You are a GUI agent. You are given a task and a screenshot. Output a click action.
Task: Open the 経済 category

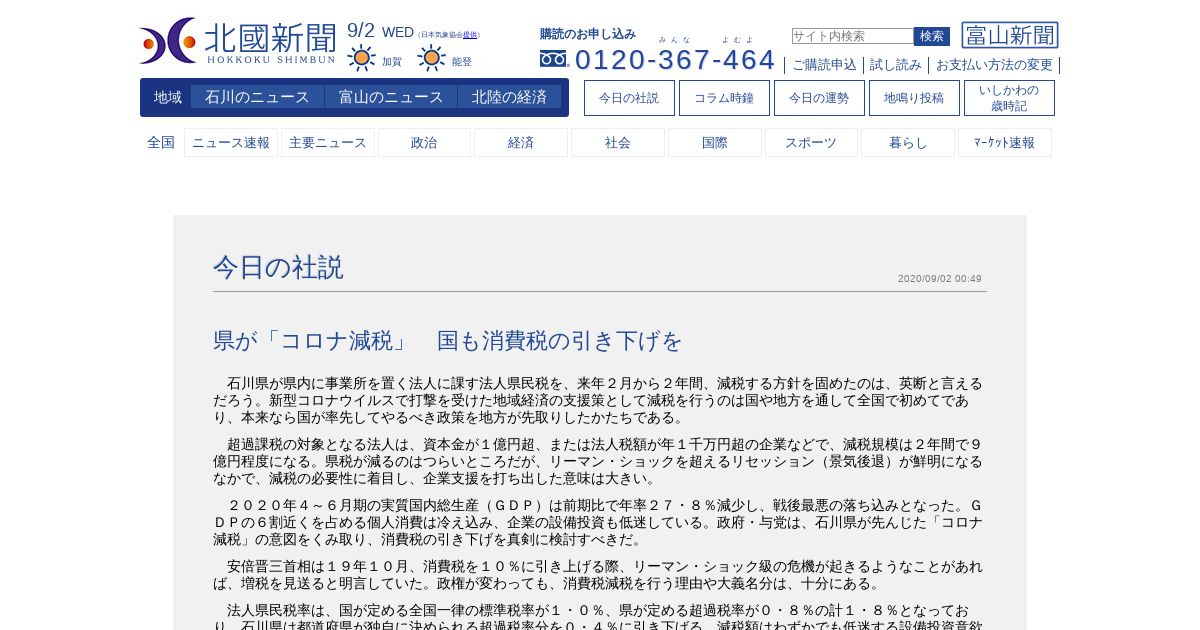(521, 143)
